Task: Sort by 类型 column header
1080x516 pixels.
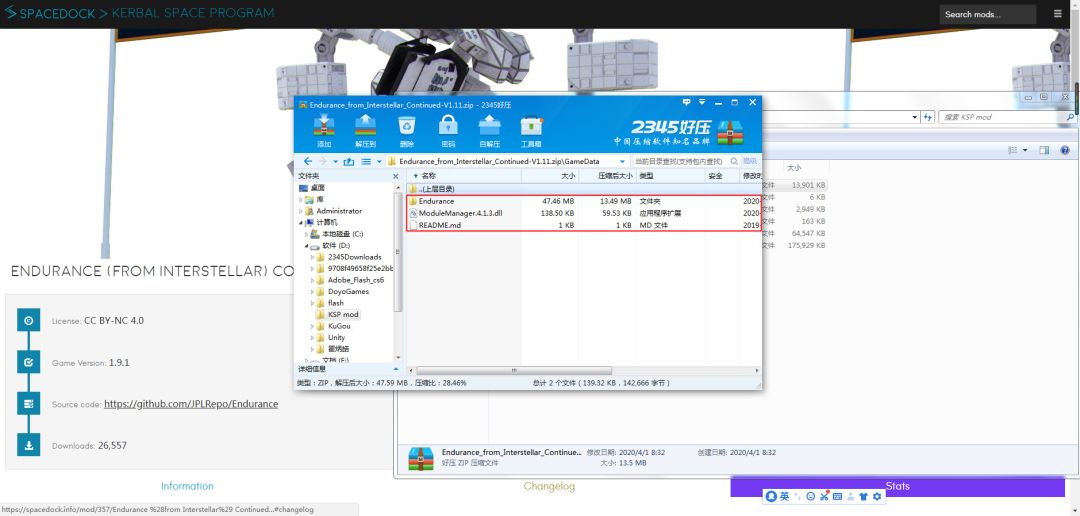Action: click(669, 176)
